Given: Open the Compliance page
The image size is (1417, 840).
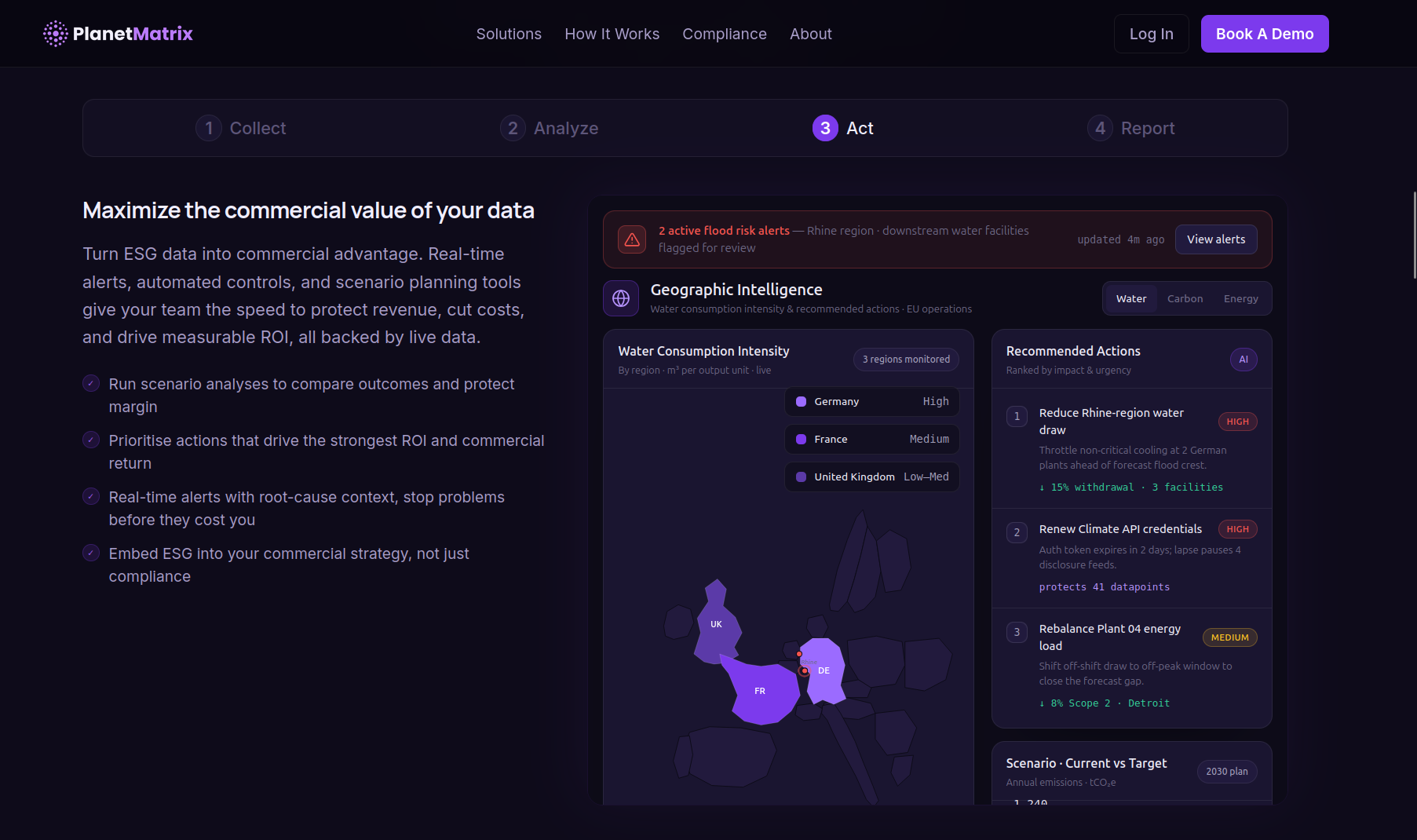Looking at the screenshot, I should pyautogui.click(x=725, y=34).
